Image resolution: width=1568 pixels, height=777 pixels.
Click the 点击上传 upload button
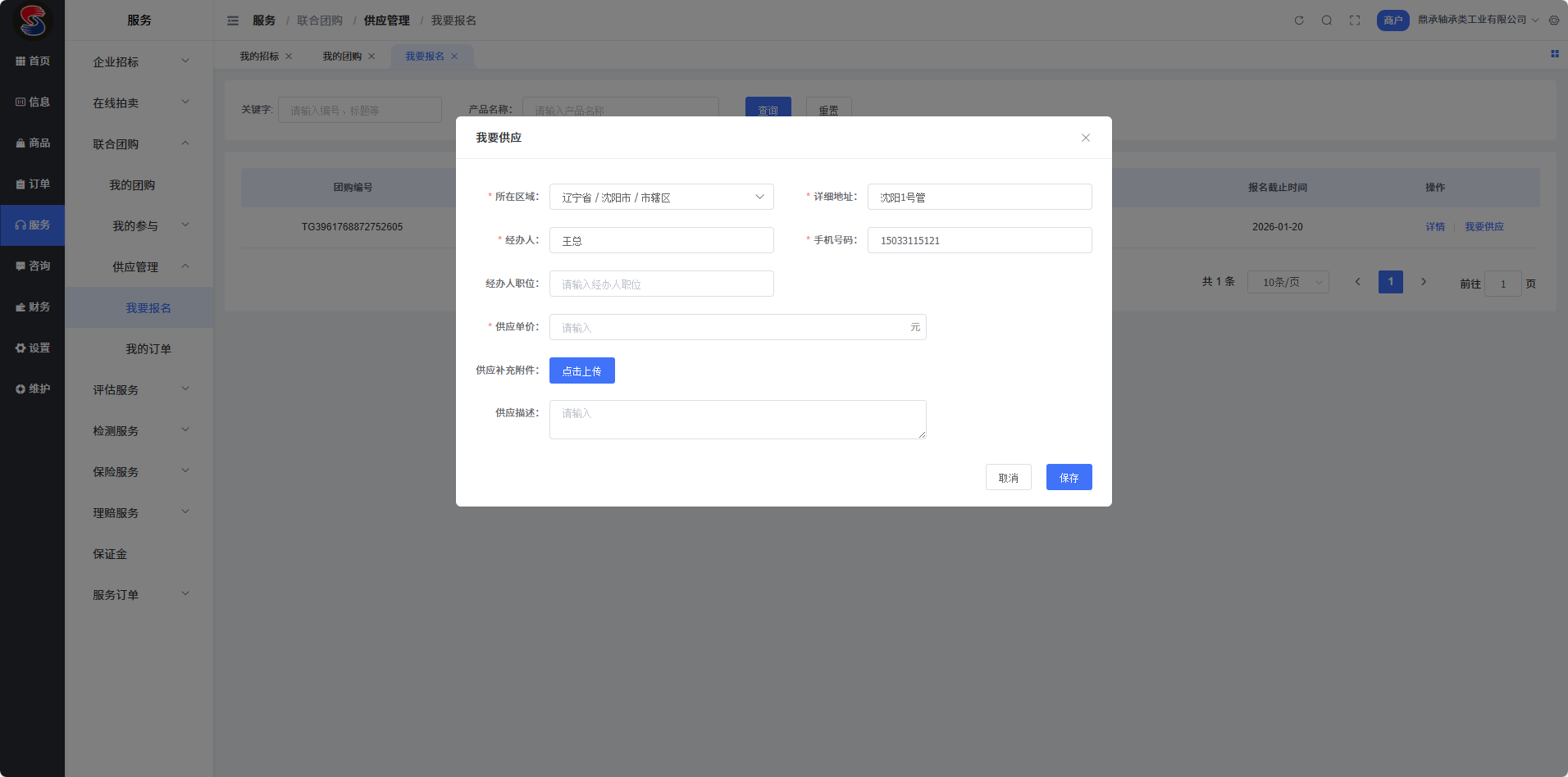(x=581, y=370)
